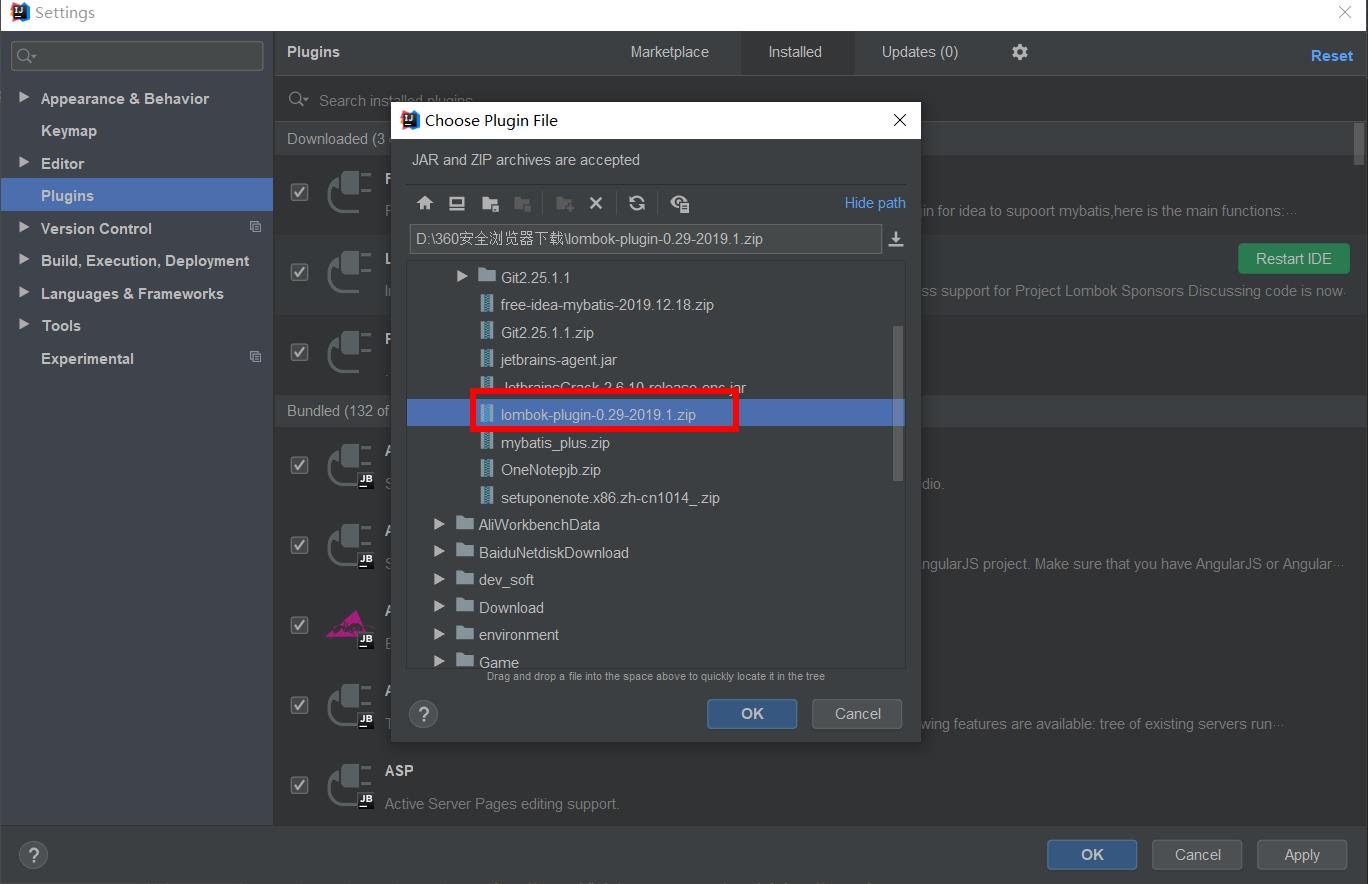
Task: Click Apply in Settings window
Action: click(x=1302, y=855)
